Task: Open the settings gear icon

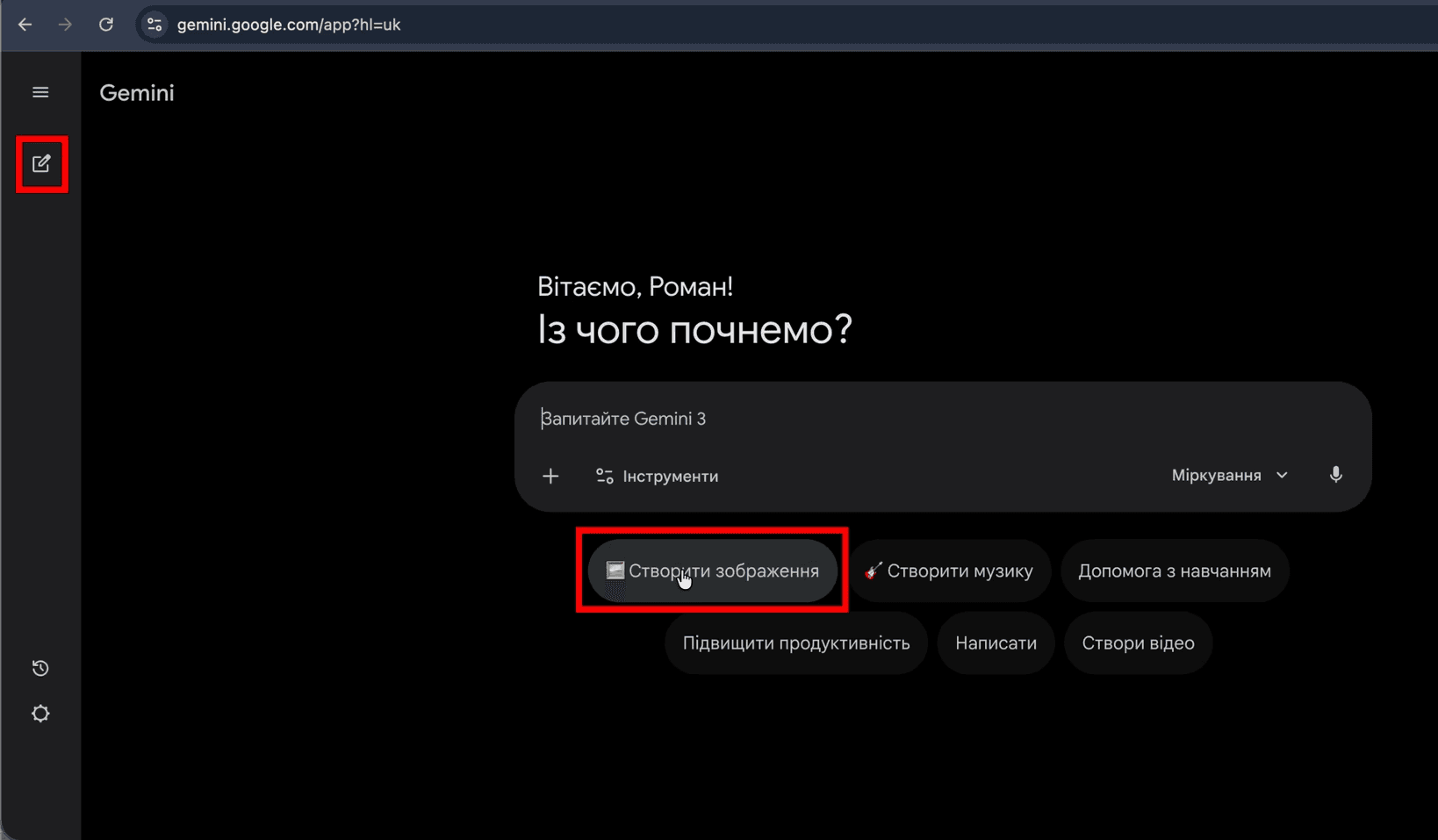Action: tap(40, 714)
